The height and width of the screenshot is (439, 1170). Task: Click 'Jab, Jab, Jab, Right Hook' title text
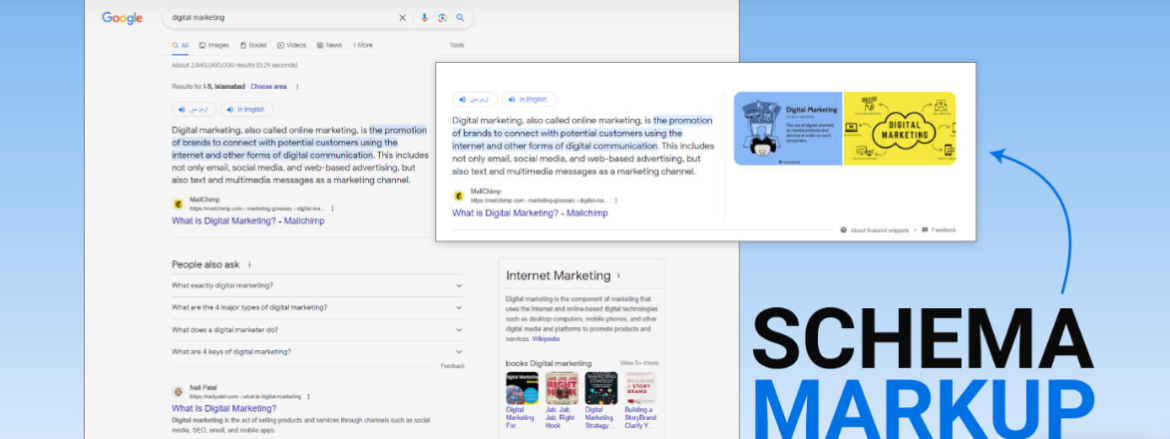560,418
